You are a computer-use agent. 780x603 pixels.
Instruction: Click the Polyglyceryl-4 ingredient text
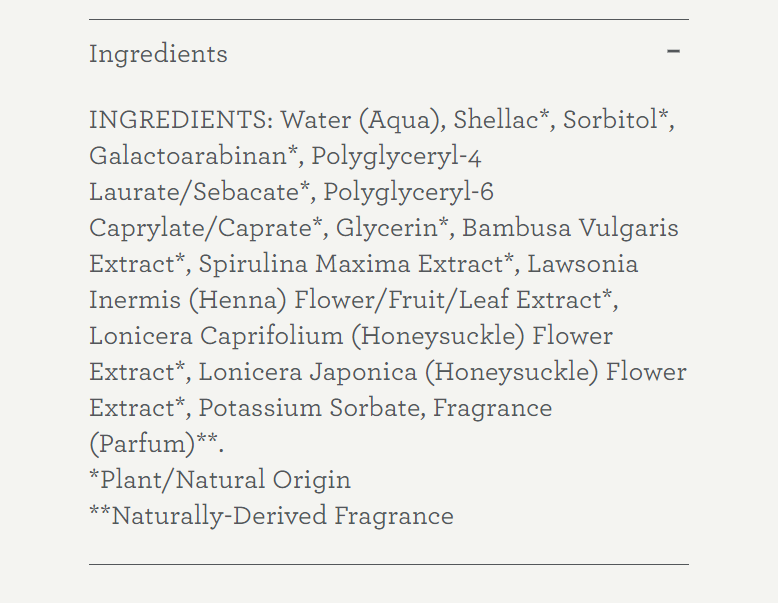(396, 157)
